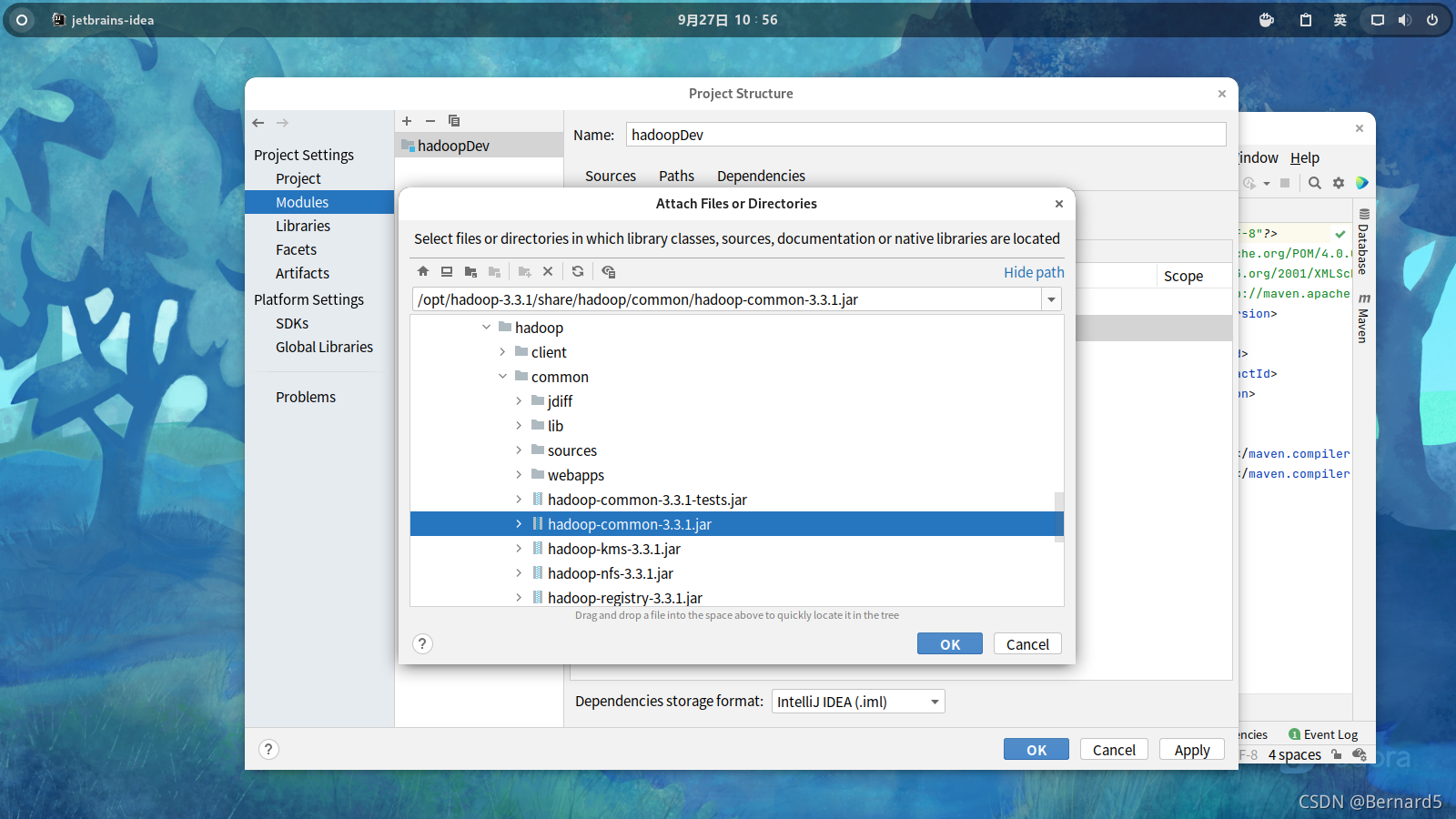Click Apply in Project Structure
Image resolution: width=1456 pixels, height=819 pixels.
point(1192,750)
